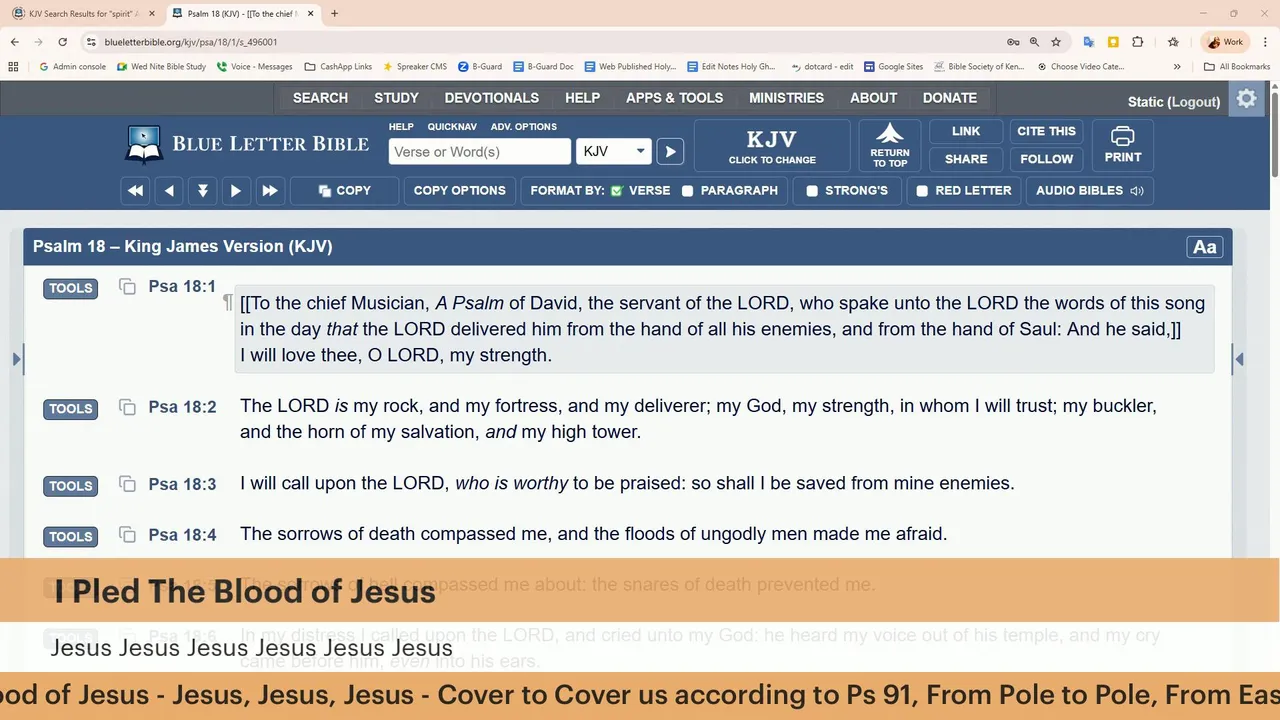This screenshot has height=720, width=1280.
Task: Click the Verse or Word(s) search field
Action: (480, 152)
